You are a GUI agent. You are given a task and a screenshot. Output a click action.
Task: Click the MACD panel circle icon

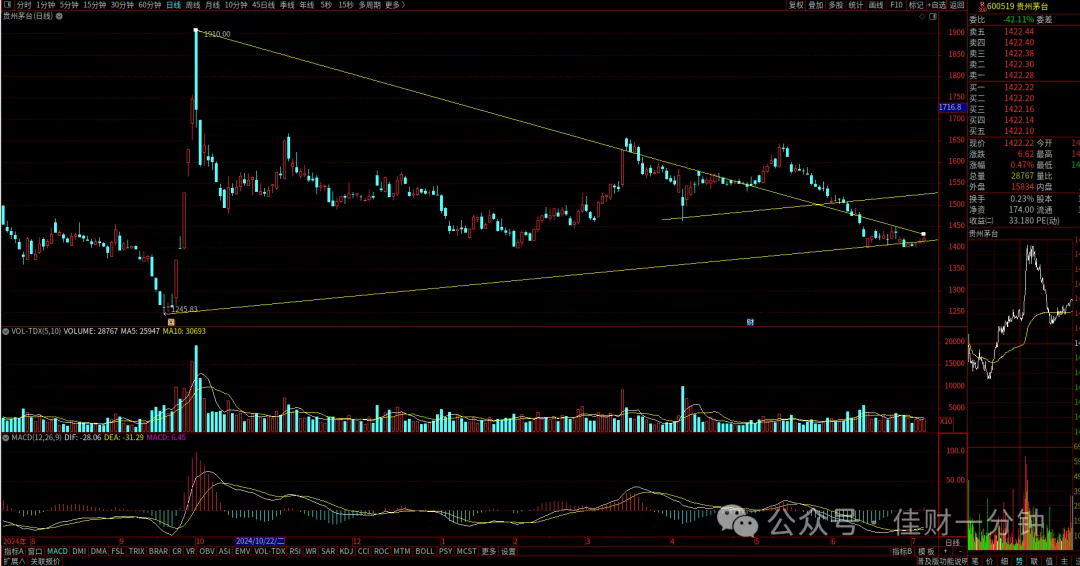(x=6, y=437)
